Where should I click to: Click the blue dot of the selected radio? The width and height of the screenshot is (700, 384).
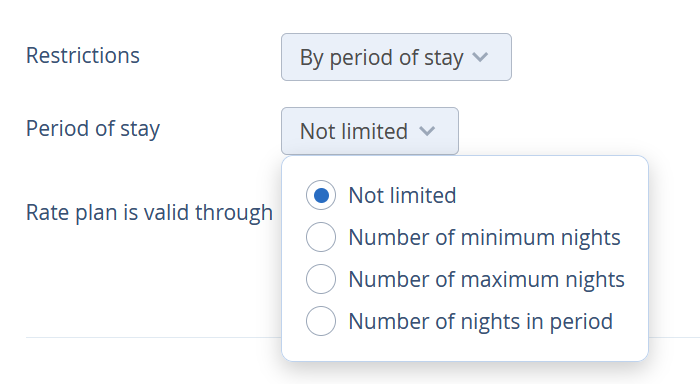click(x=321, y=195)
